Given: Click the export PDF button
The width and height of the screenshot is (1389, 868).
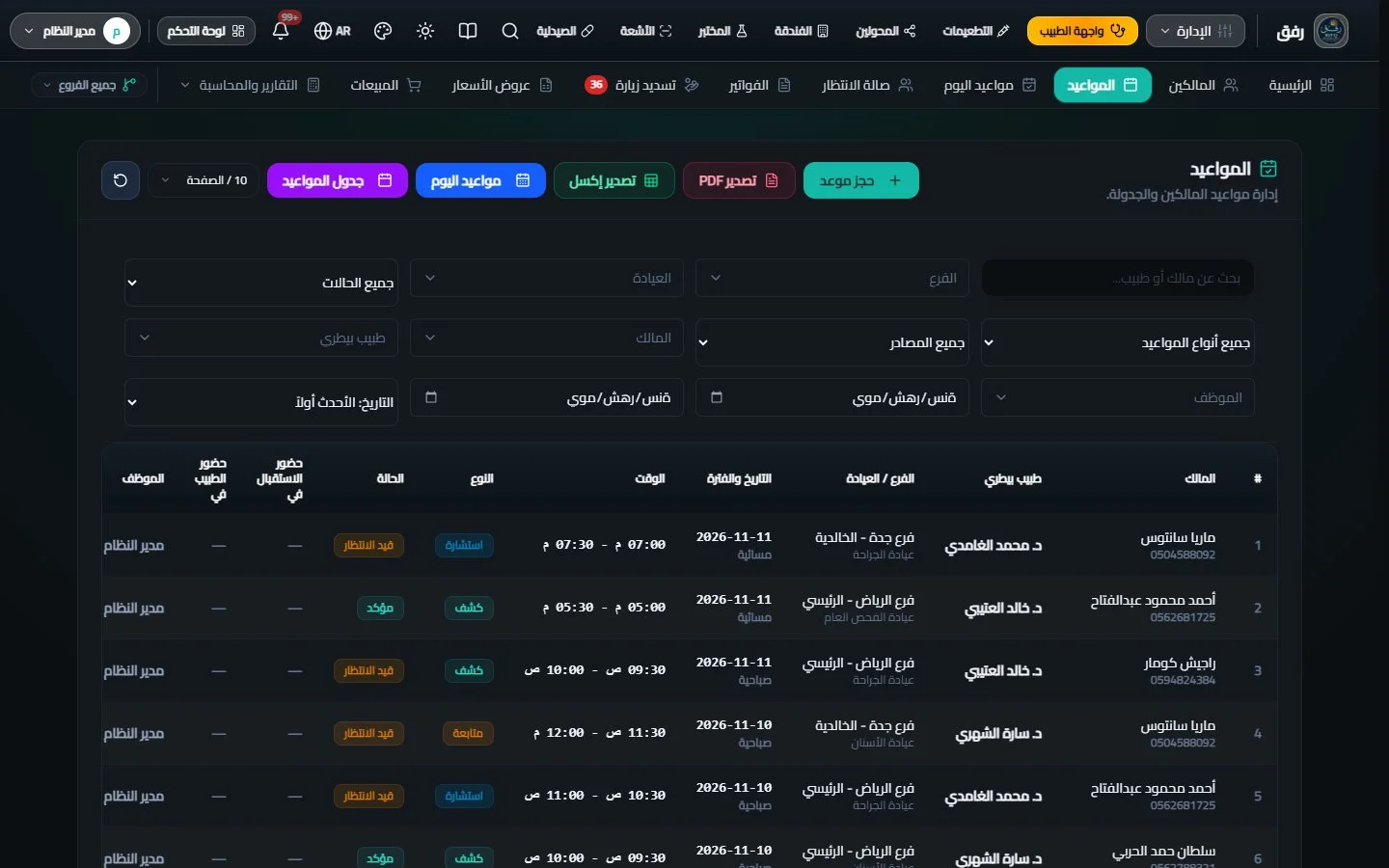Looking at the screenshot, I should point(739,180).
